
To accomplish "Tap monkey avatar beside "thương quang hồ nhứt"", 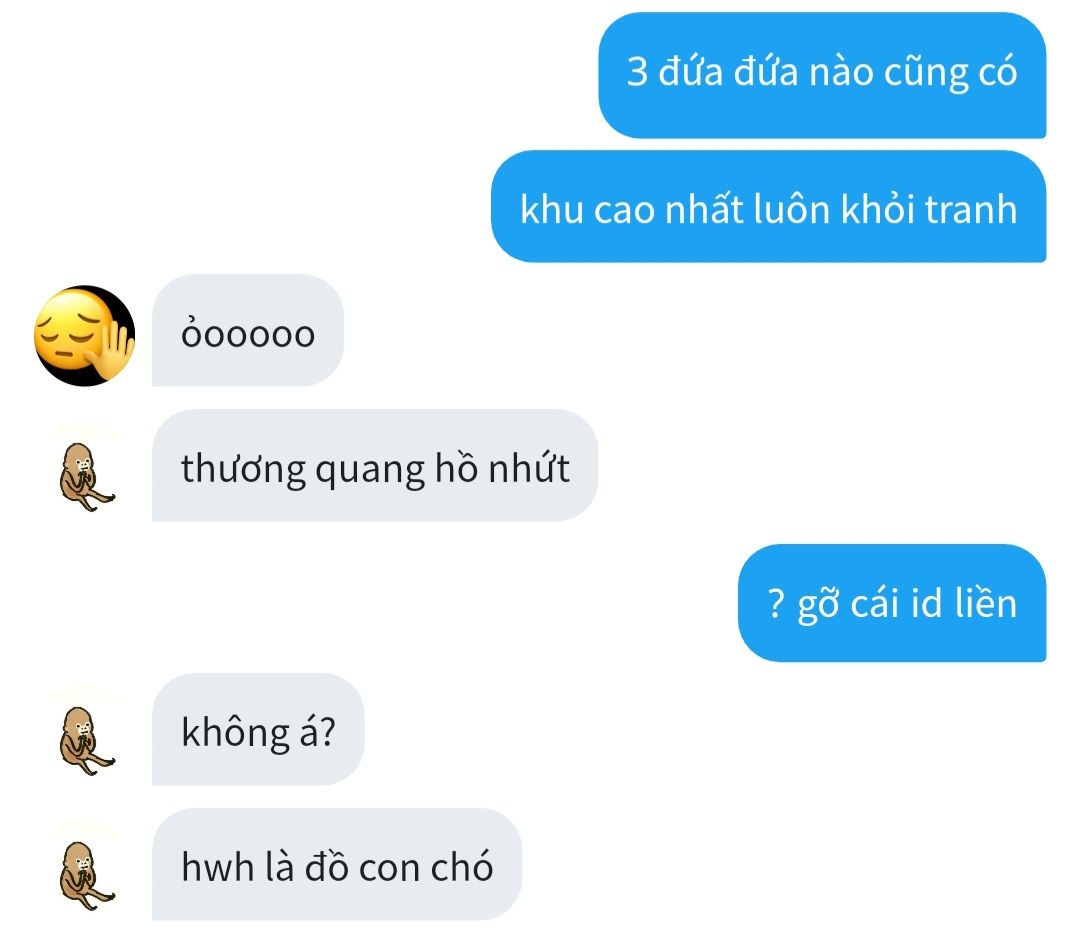I will coord(85,476).
